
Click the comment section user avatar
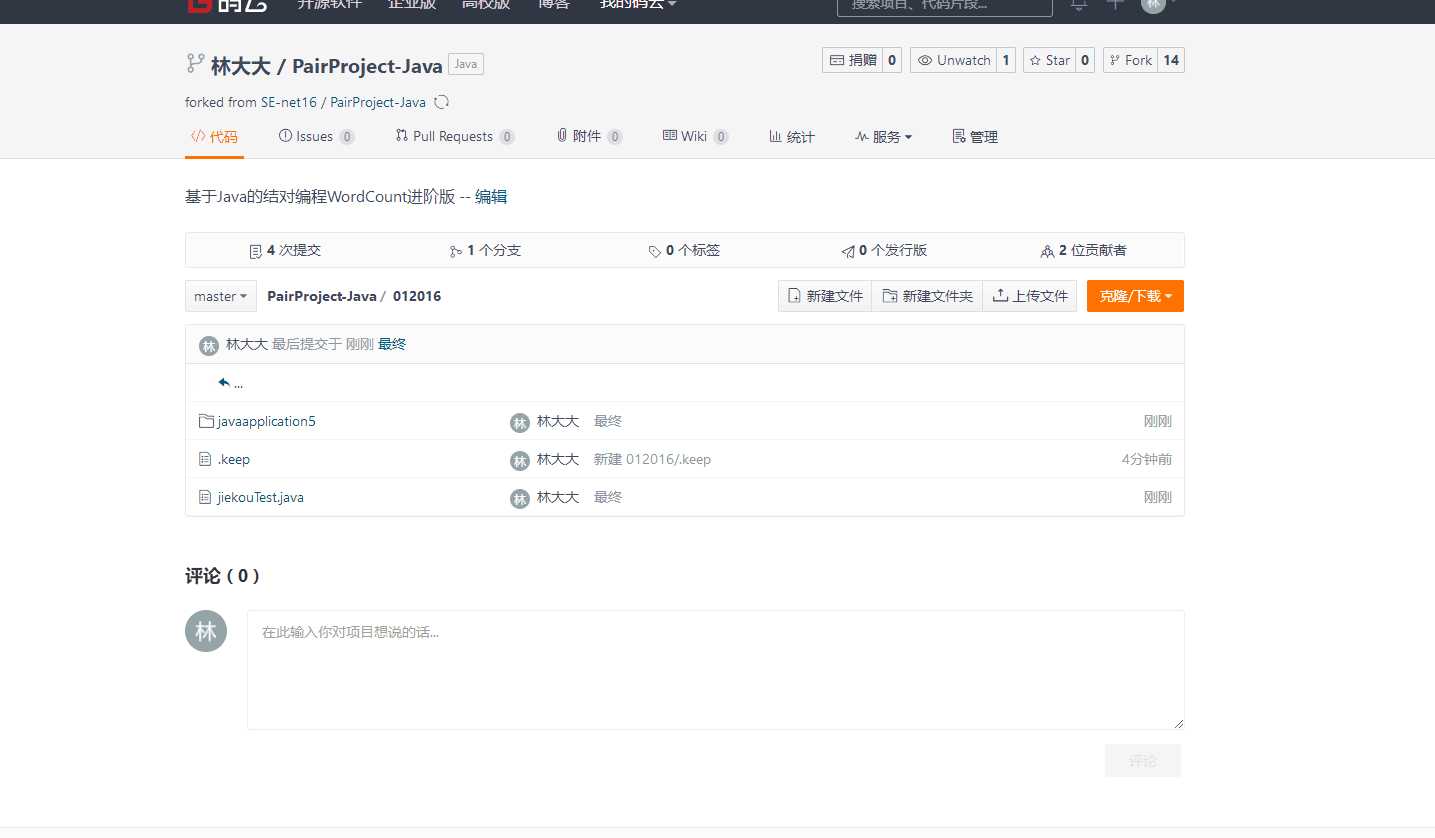(x=206, y=631)
